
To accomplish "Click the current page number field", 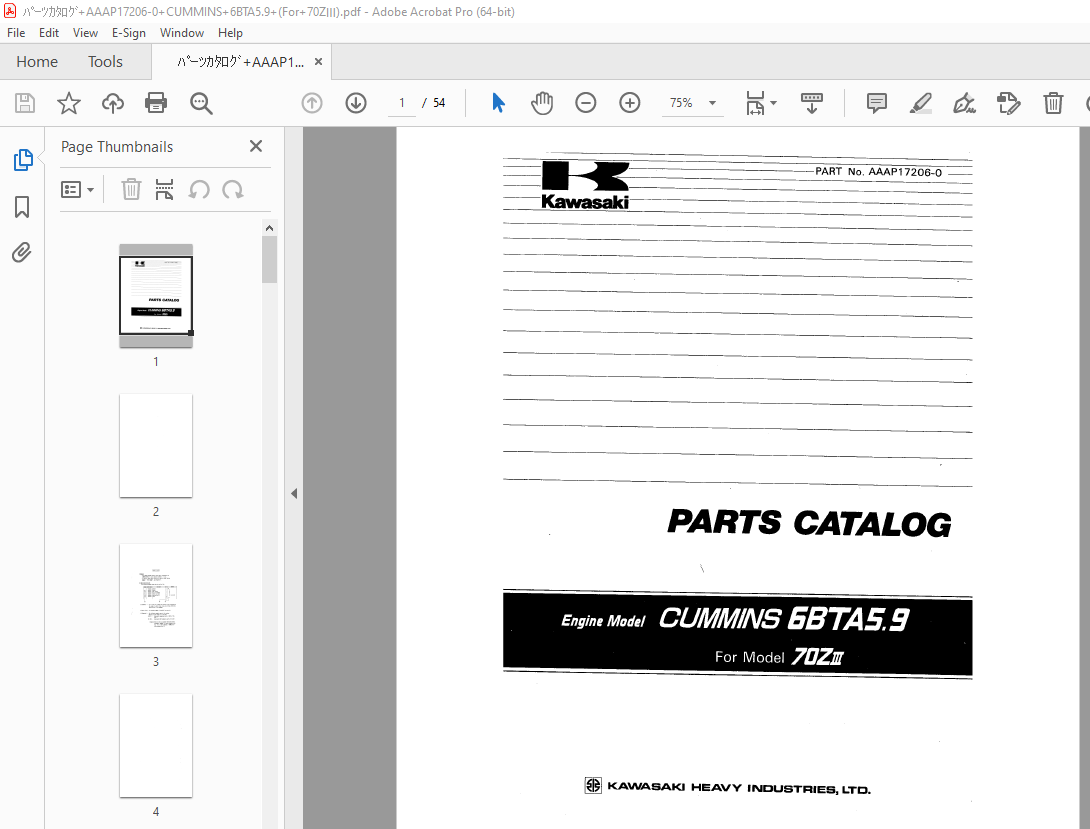I will pos(401,103).
